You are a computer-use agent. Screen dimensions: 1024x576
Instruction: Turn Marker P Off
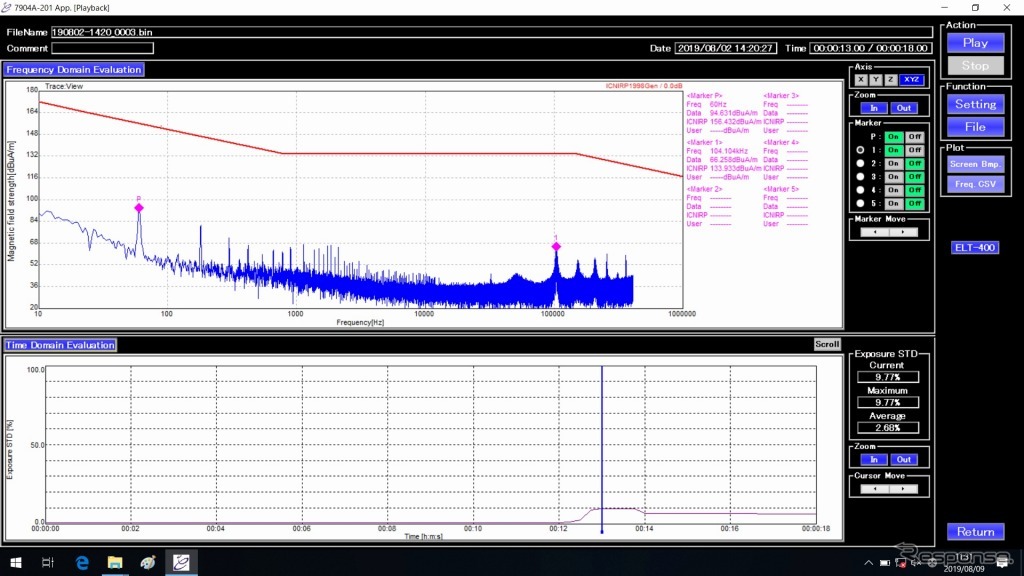pos(914,136)
